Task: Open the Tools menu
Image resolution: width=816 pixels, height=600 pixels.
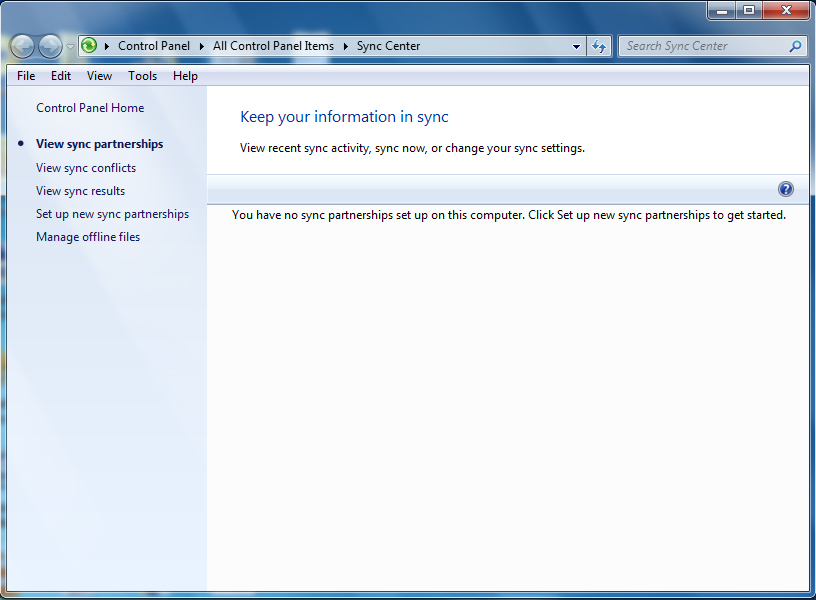Action: click(x=143, y=76)
